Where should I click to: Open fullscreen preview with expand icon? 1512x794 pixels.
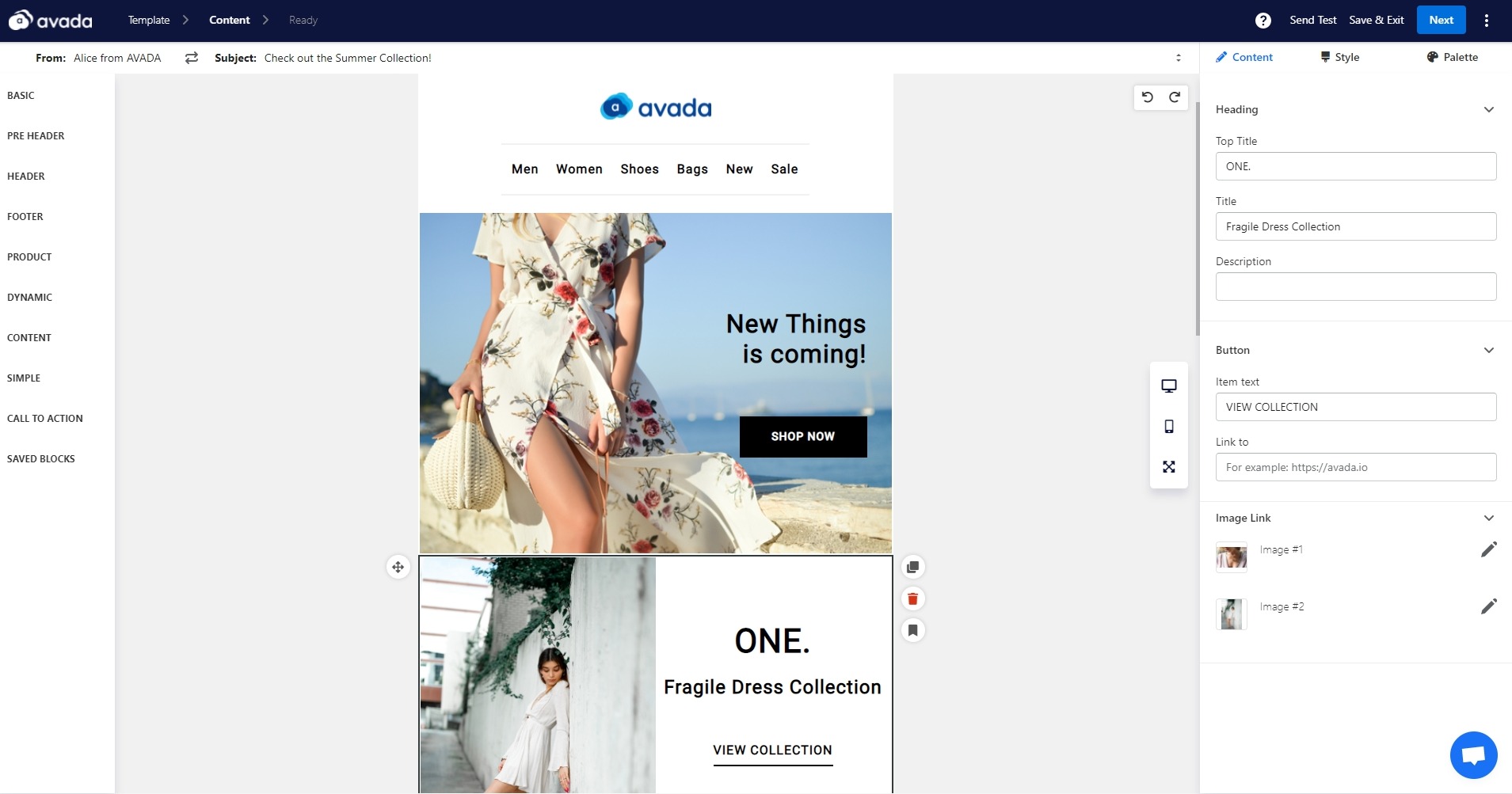coord(1168,467)
